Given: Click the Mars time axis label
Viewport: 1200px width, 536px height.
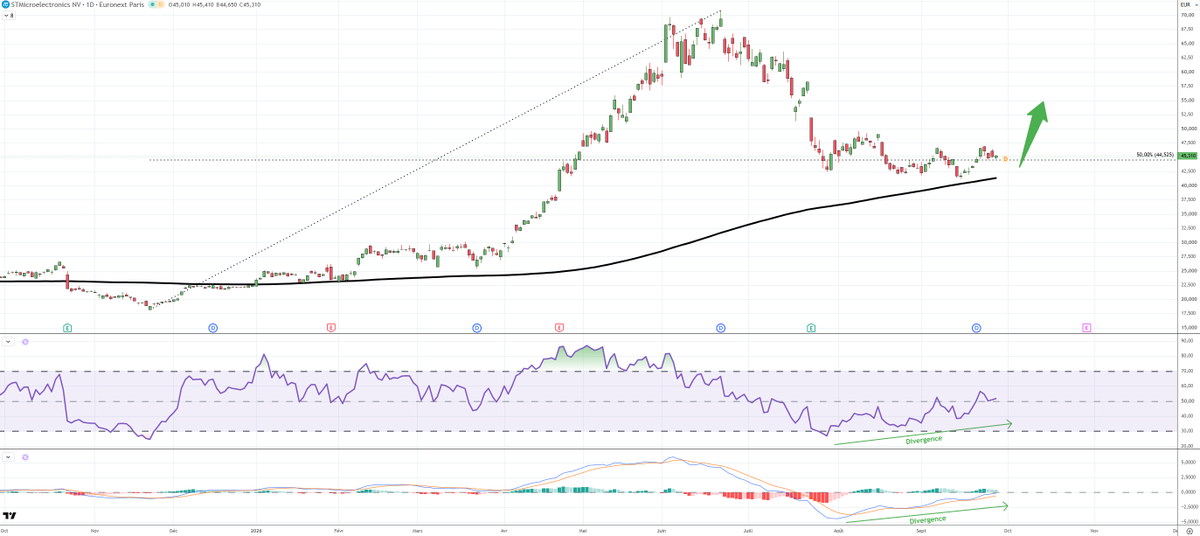Looking at the screenshot, I should pyautogui.click(x=417, y=531).
